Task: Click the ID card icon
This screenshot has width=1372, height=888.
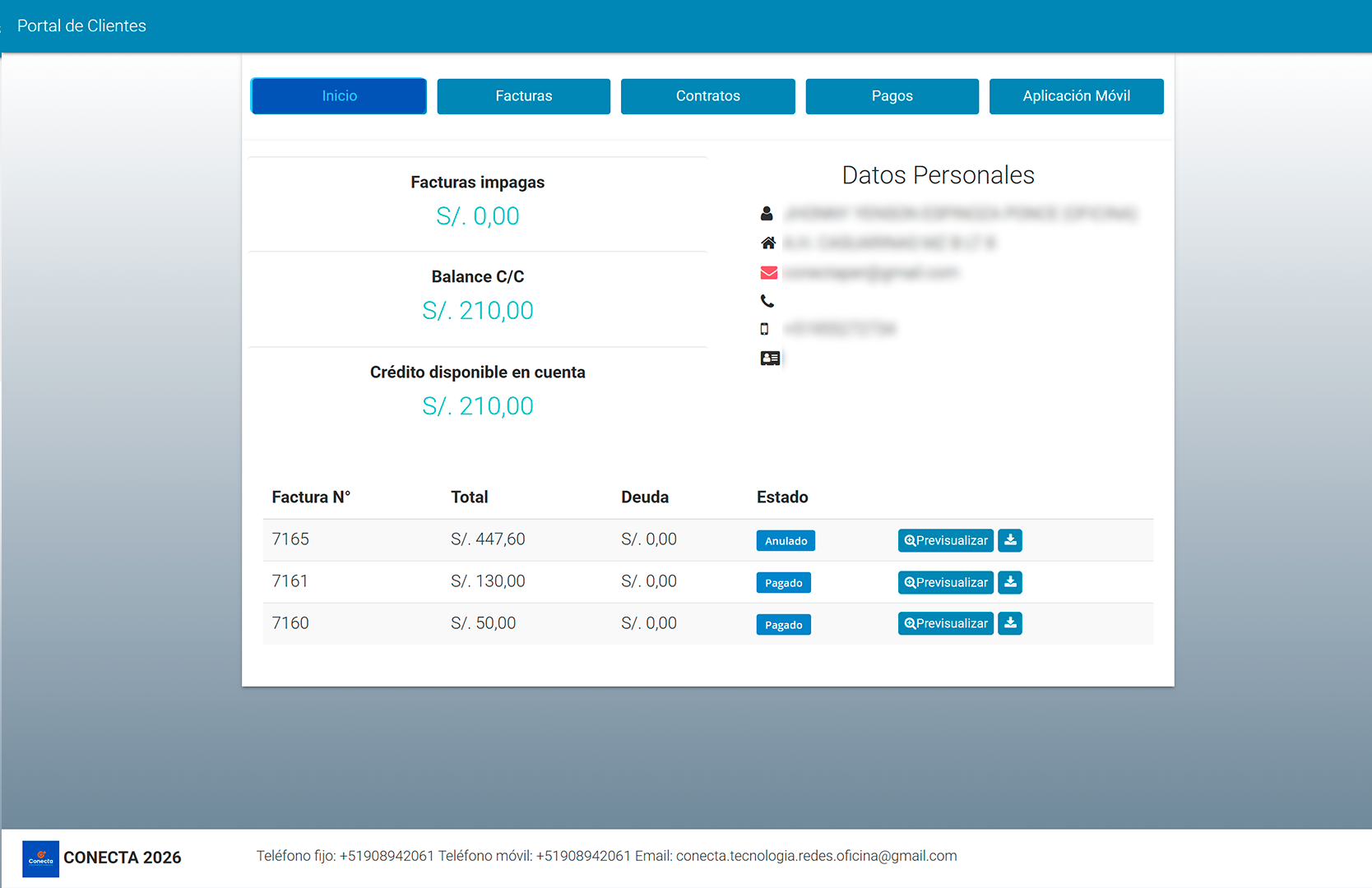Action: pos(770,358)
